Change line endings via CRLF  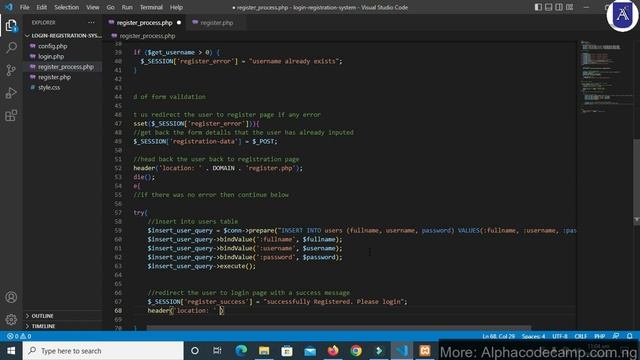(580, 336)
